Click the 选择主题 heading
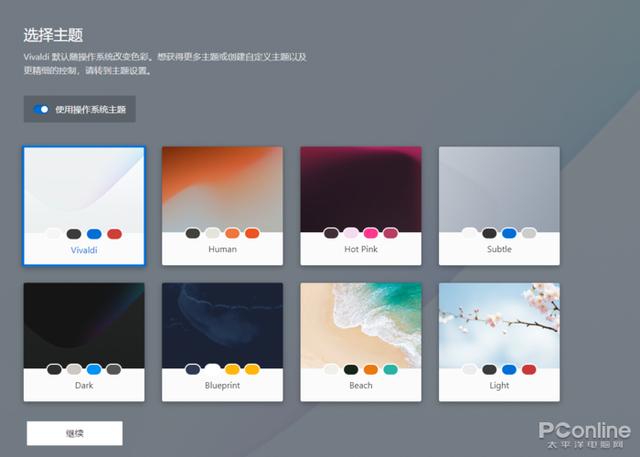This screenshot has height=457, width=640. coord(53,35)
